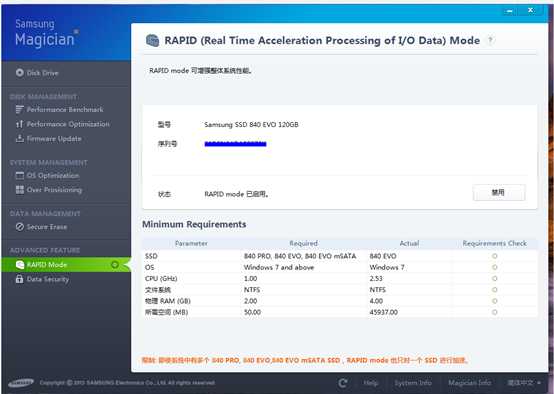This screenshot has width=554, height=394.
Task: Click the orange RAPID mode limitation note
Action: click(305, 360)
